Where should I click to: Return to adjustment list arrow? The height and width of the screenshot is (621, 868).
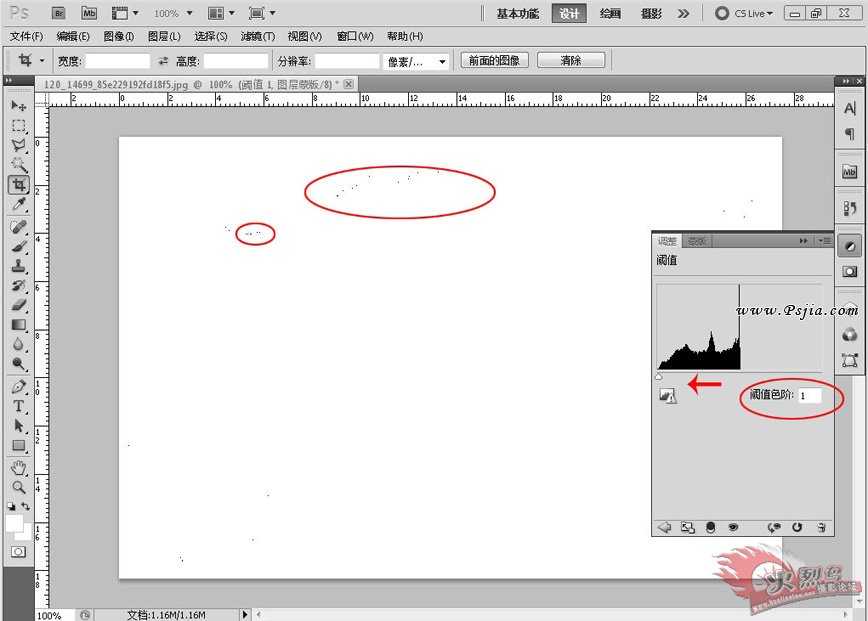click(665, 527)
